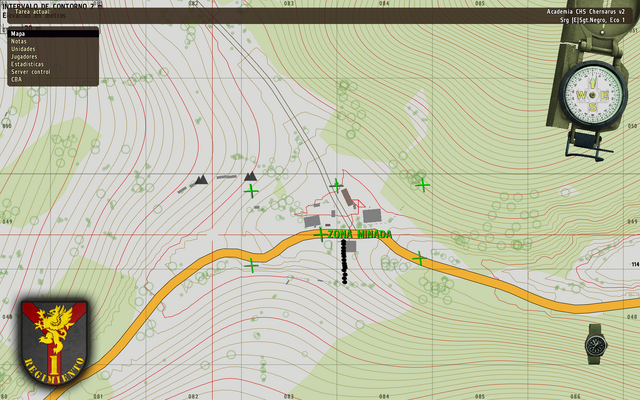Screen dimensions: 640x400
Task: Select green cross marker on the railway line
Action: (x=336, y=185)
